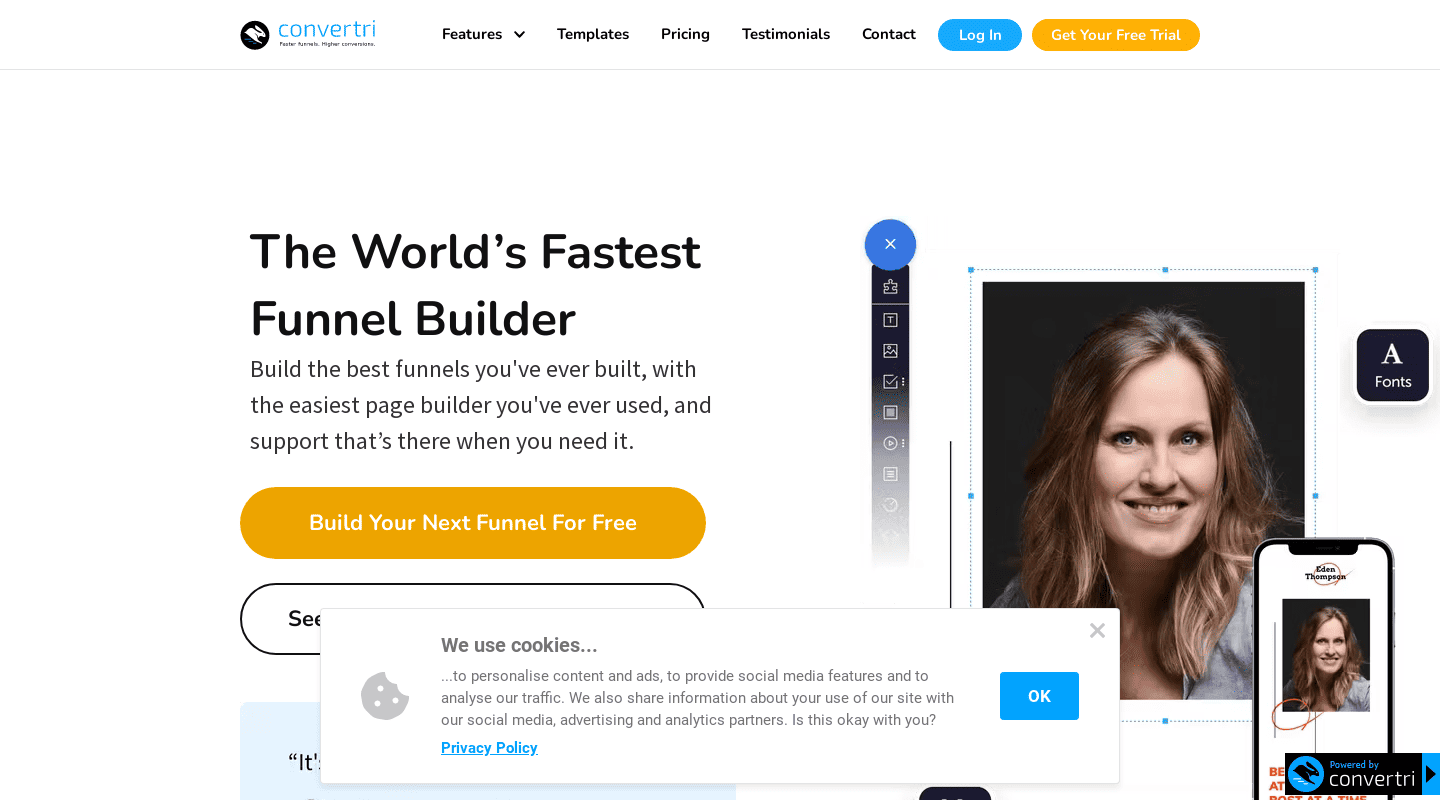The image size is (1440, 800).
Task: Select the puzzle piece element icon
Action: (890, 287)
